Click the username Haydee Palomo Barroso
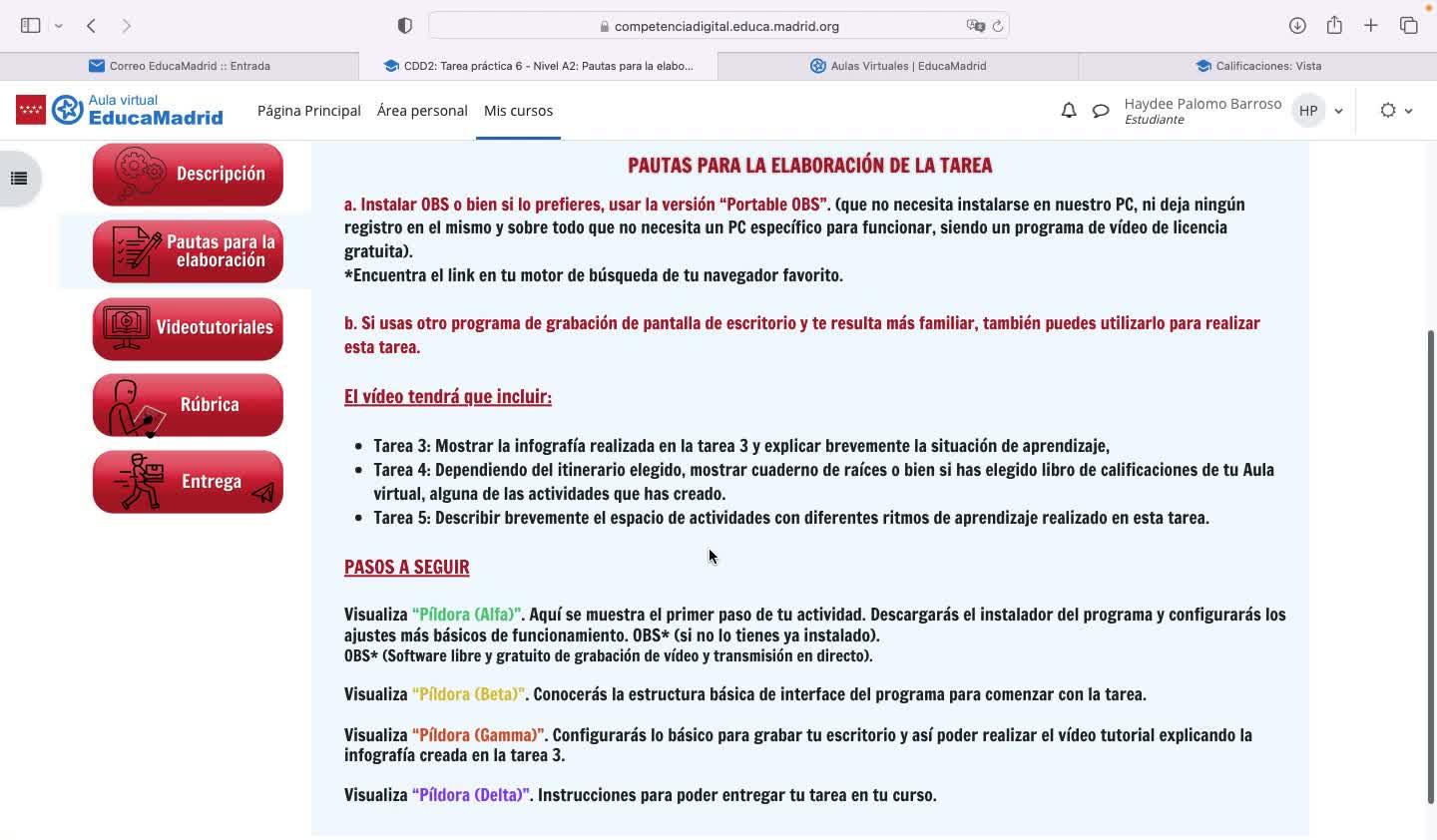The width and height of the screenshot is (1437, 840). point(1202,104)
